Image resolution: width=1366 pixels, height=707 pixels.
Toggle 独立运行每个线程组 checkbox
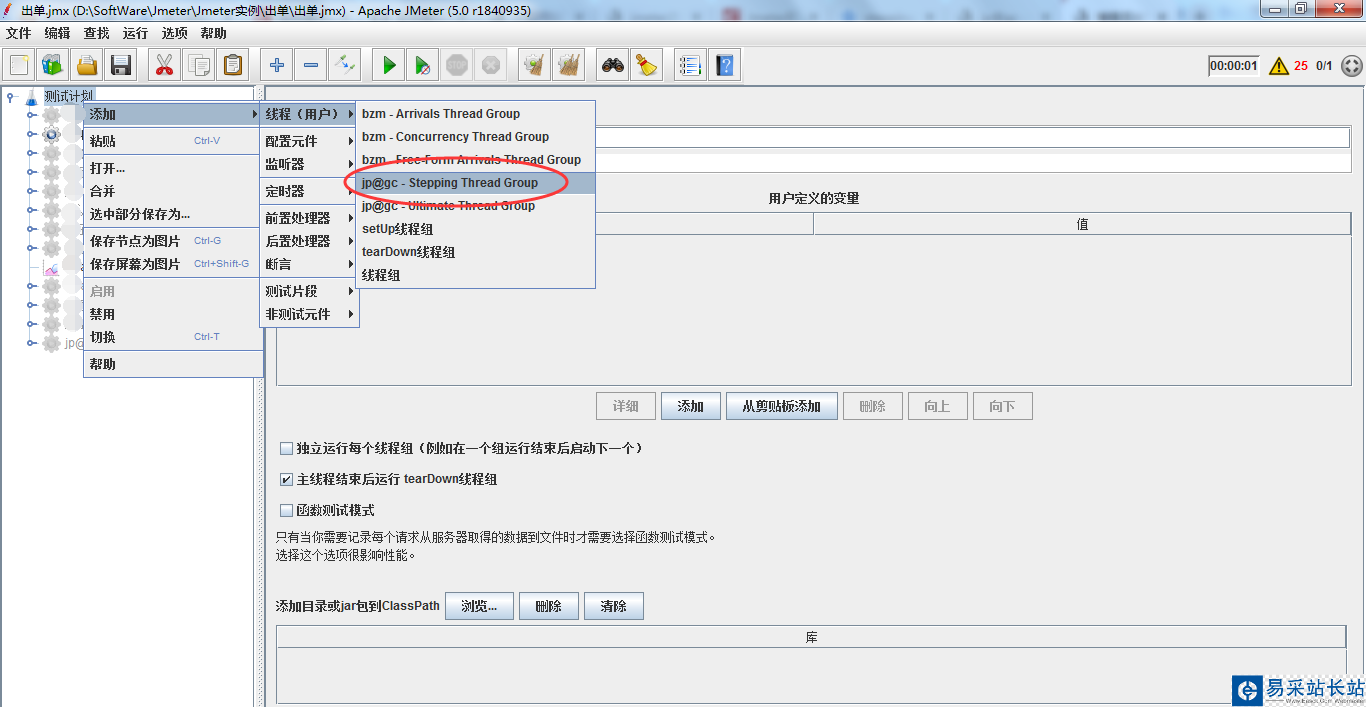click(287, 449)
